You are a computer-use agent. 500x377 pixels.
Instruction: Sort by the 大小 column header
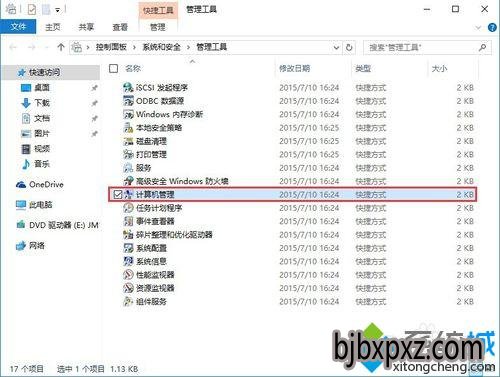pyautogui.click(x=439, y=68)
